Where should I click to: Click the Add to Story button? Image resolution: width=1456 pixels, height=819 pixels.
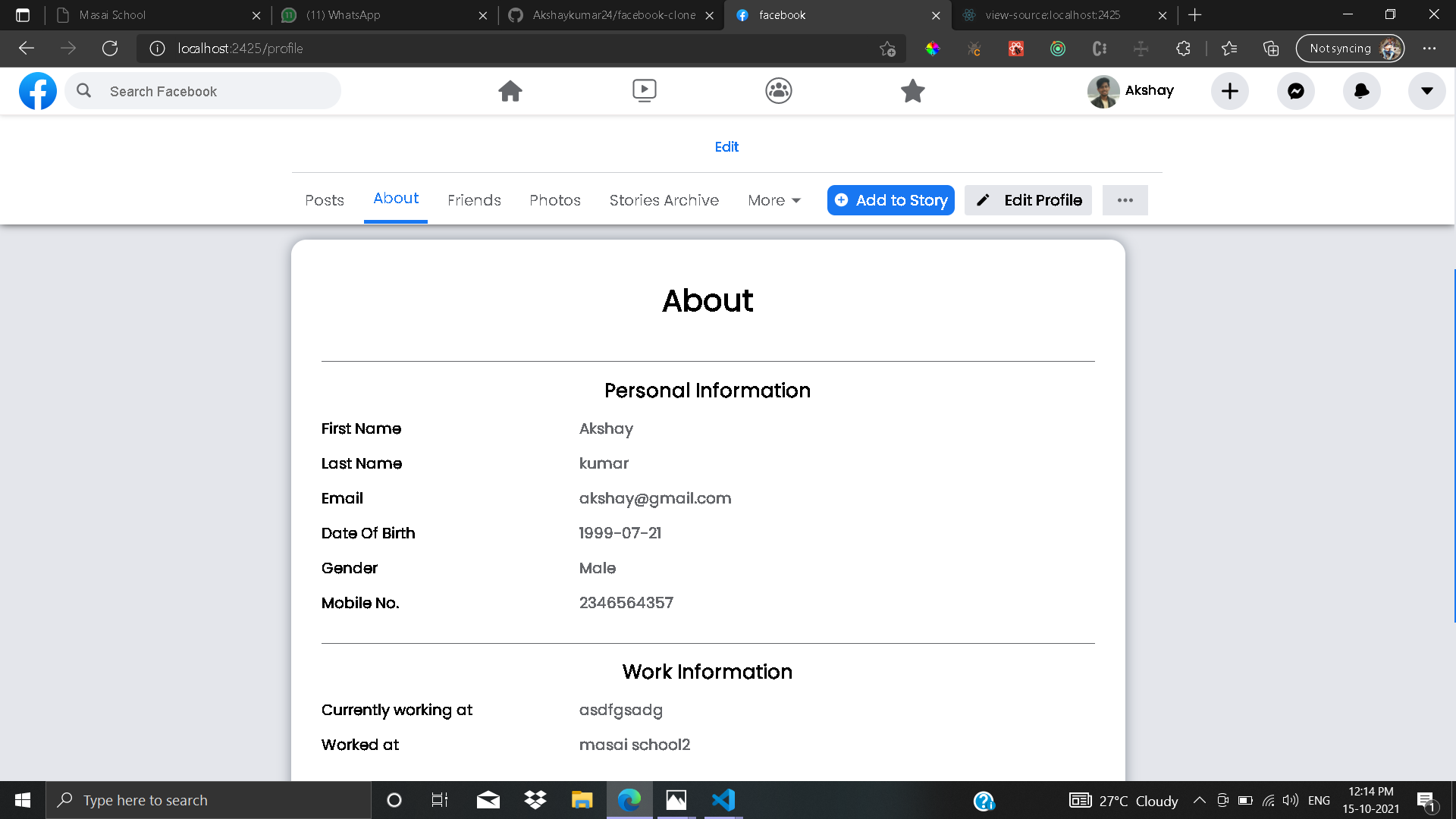(x=891, y=200)
